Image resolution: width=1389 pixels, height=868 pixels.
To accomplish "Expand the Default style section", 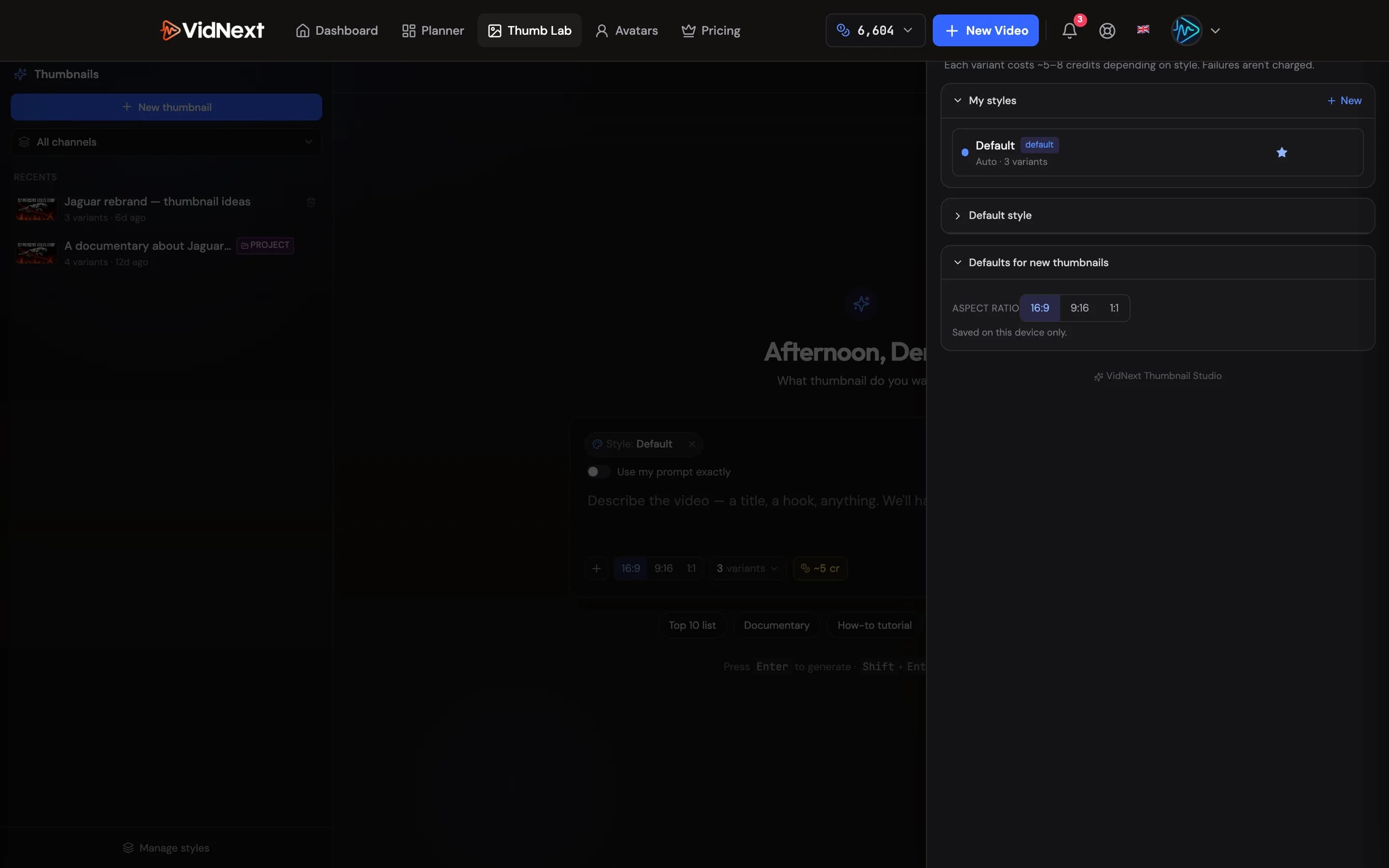I will tap(1157, 216).
